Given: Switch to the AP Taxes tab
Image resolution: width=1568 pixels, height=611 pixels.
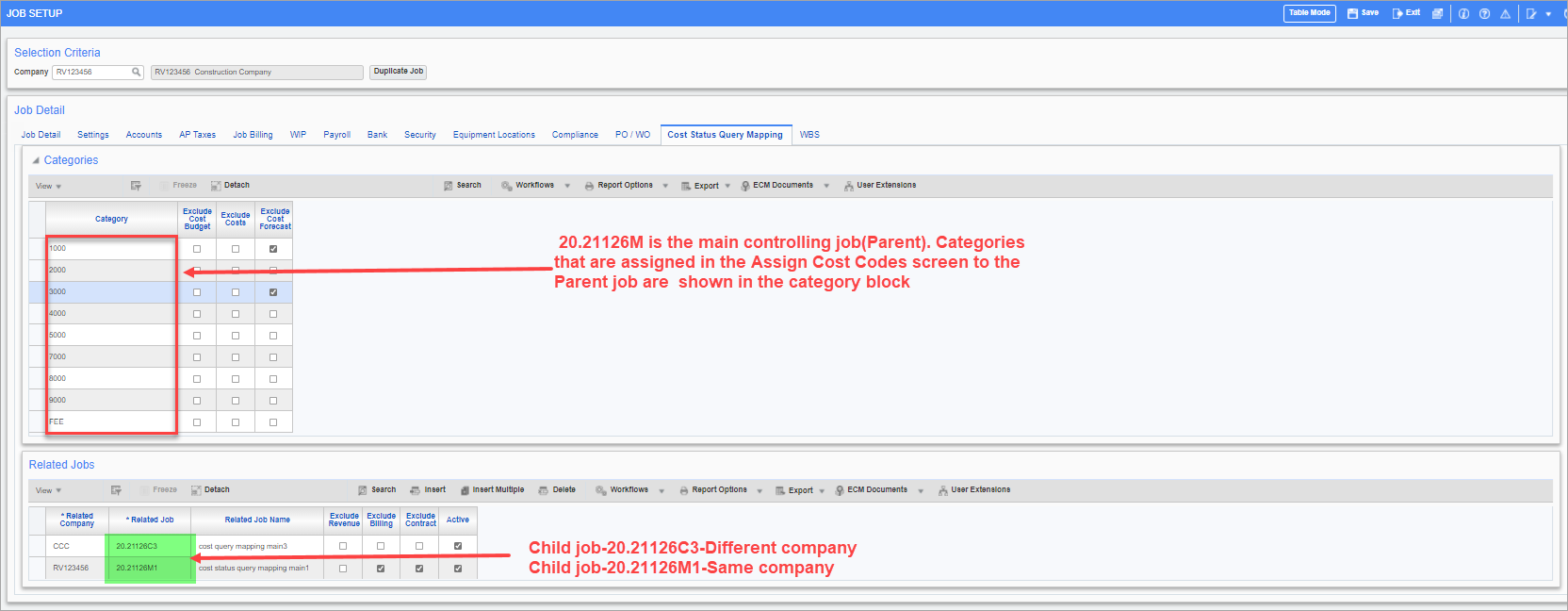Looking at the screenshot, I should (x=198, y=135).
